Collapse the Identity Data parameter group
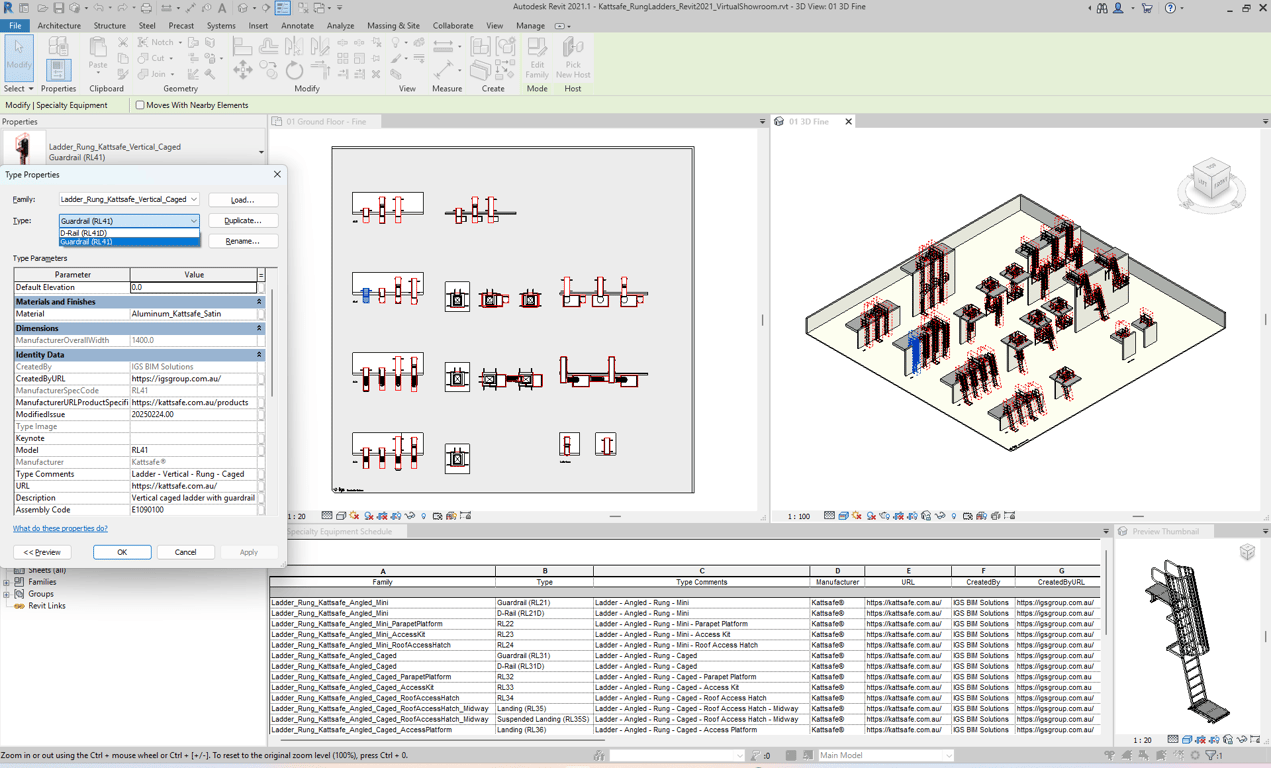Image resolution: width=1271 pixels, height=768 pixels. coord(259,355)
